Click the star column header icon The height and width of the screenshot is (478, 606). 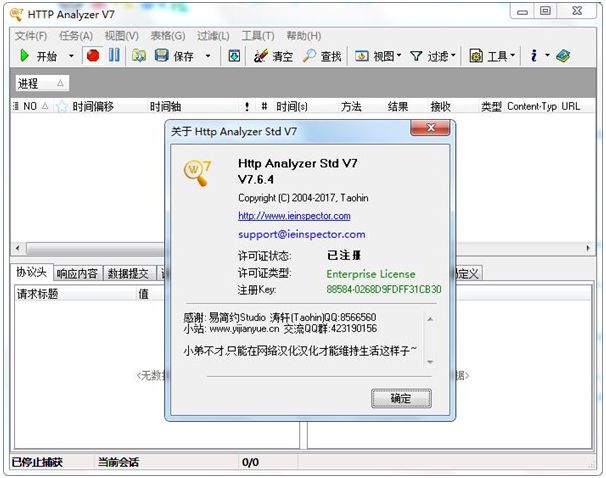coord(62,106)
